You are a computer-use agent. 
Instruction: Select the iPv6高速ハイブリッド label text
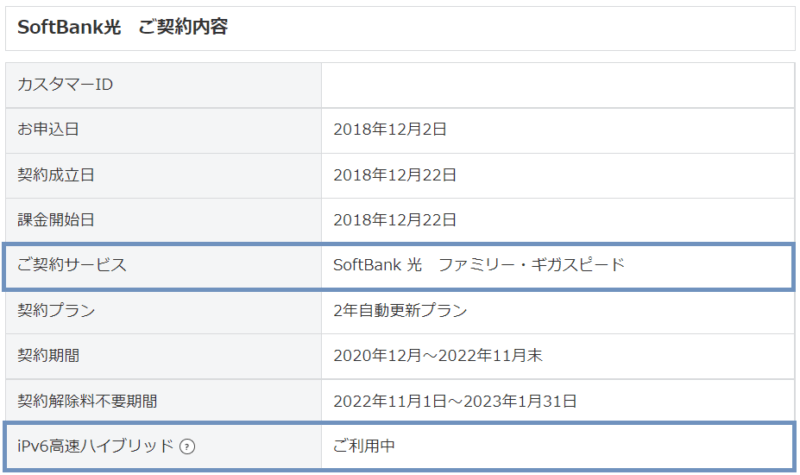[x=96, y=446]
